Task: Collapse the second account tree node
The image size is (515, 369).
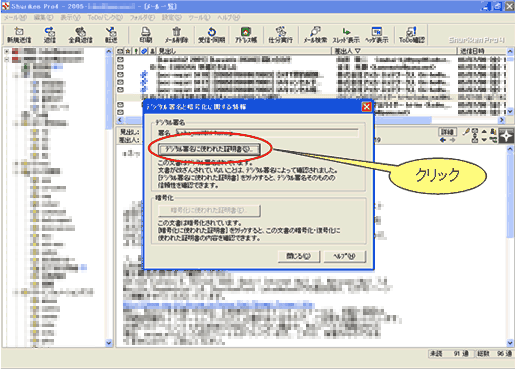Action: (x=6, y=60)
